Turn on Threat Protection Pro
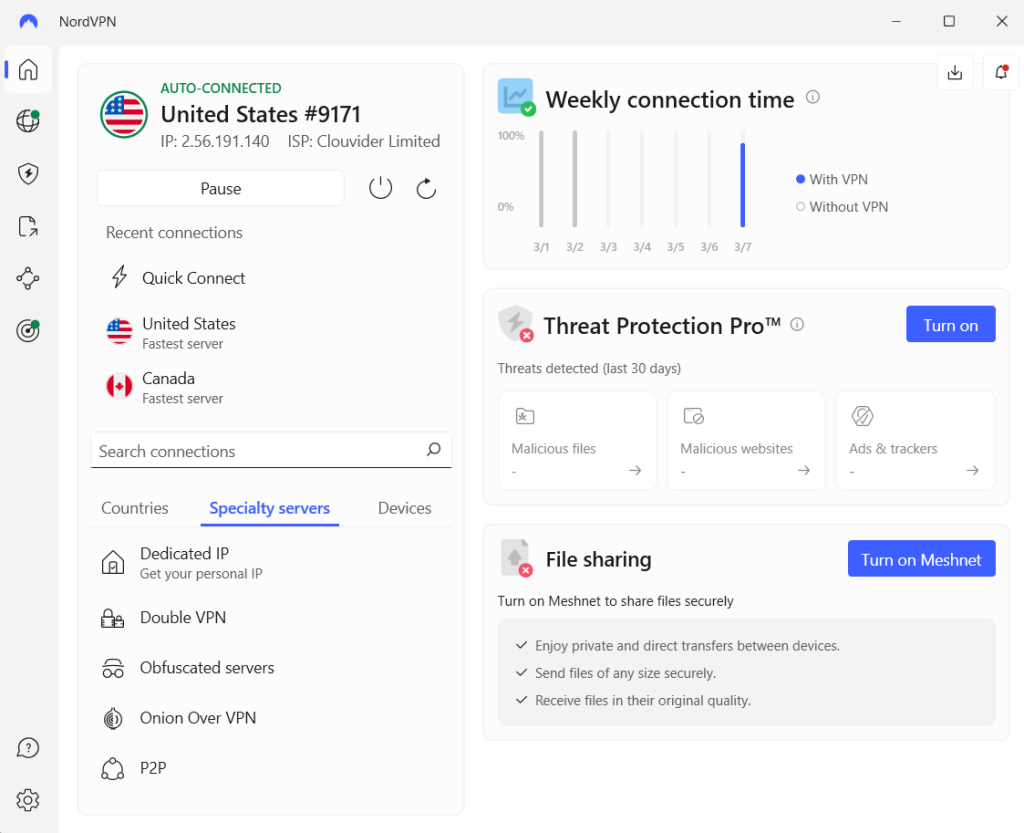1024x833 pixels. point(950,325)
